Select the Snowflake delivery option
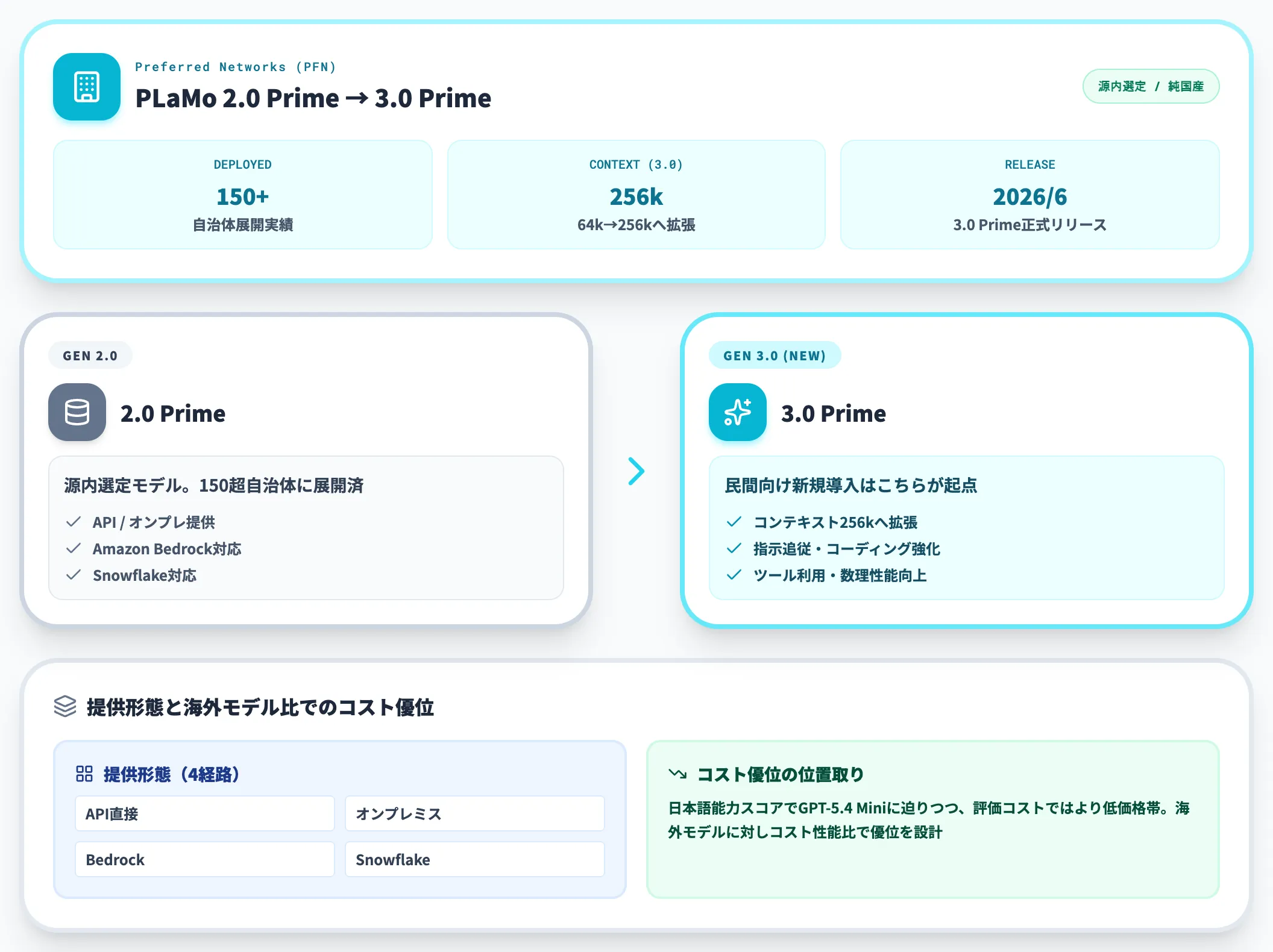The height and width of the screenshot is (952, 1273). tap(475, 859)
